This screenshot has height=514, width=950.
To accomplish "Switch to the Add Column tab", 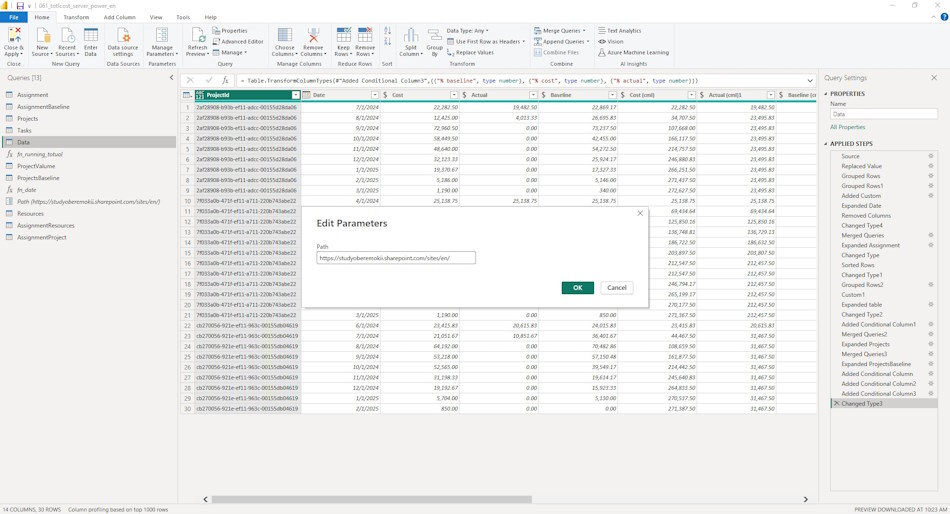I will [x=119, y=18].
